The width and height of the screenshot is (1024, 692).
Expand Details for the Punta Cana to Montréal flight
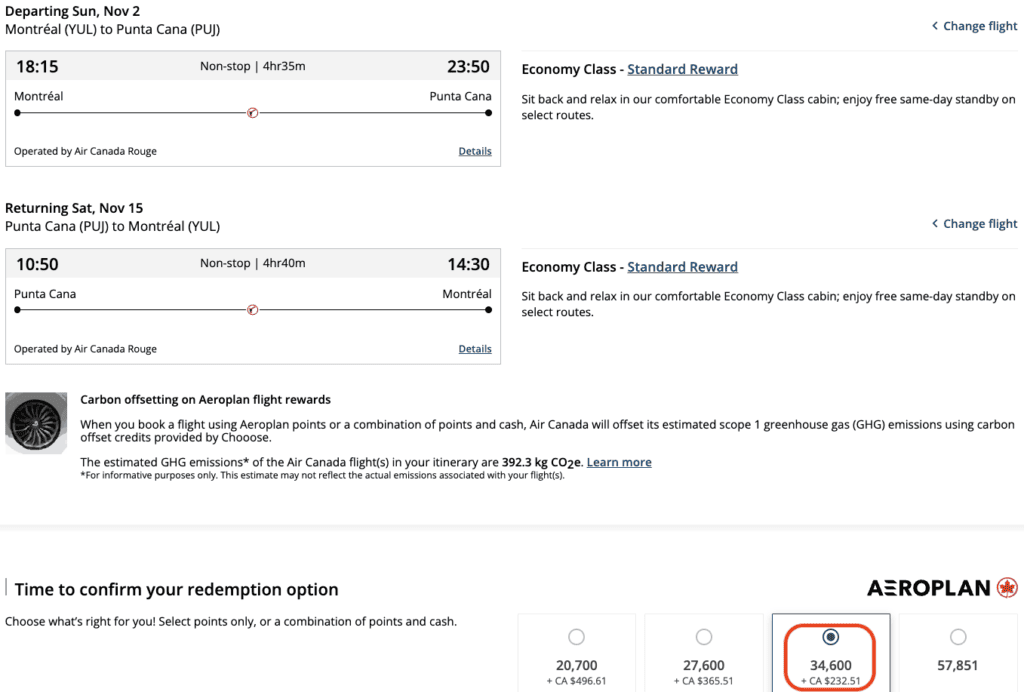pos(475,349)
